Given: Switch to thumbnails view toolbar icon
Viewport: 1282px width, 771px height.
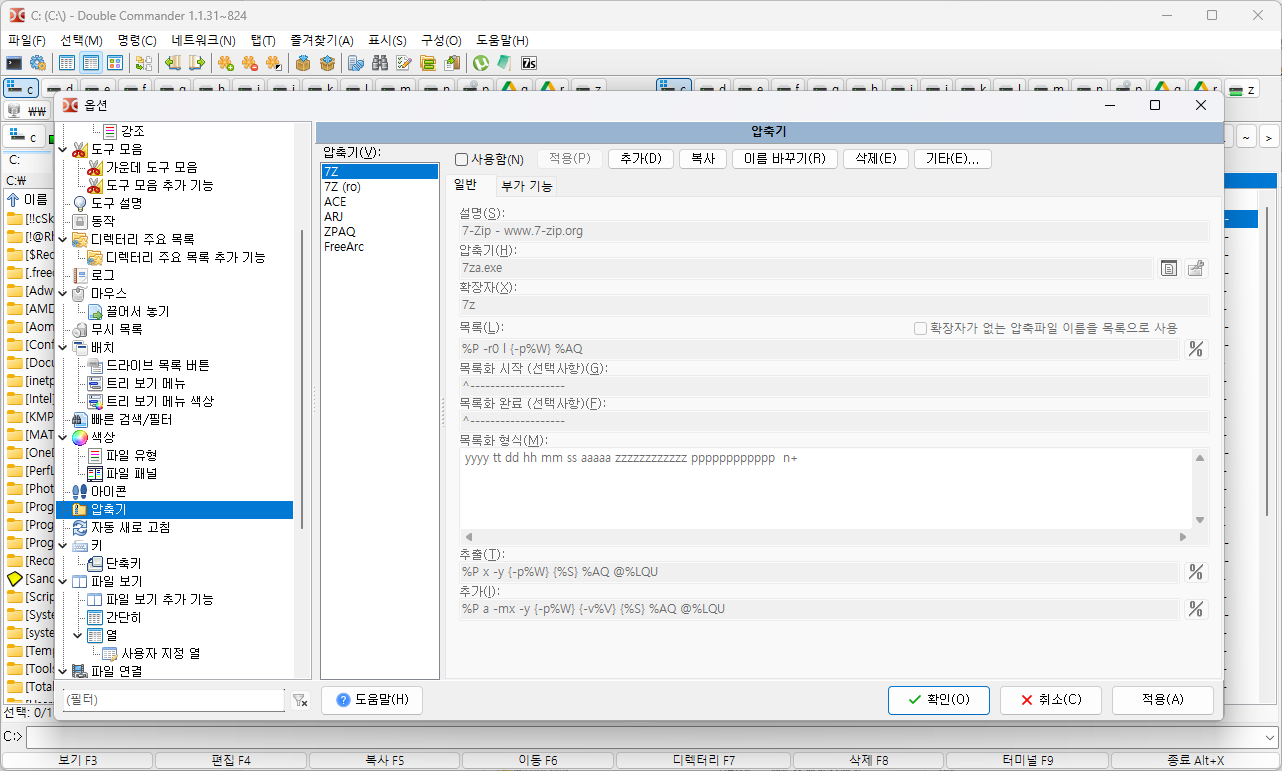Looking at the screenshot, I should tap(115, 63).
